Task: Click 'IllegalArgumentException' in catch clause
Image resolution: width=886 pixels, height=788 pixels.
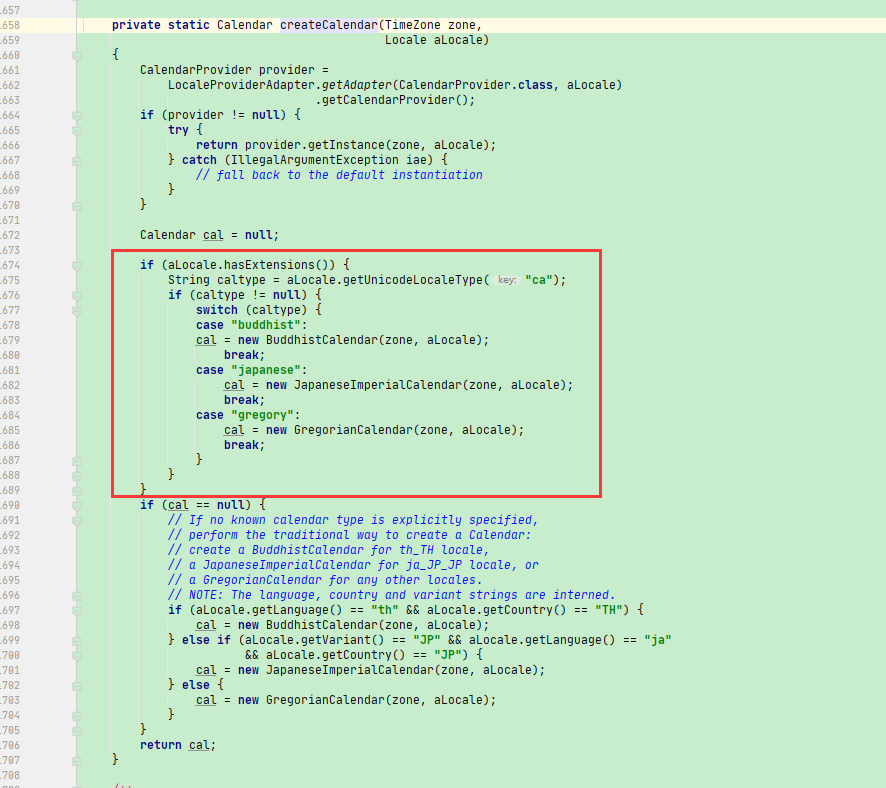Action: click(x=315, y=160)
